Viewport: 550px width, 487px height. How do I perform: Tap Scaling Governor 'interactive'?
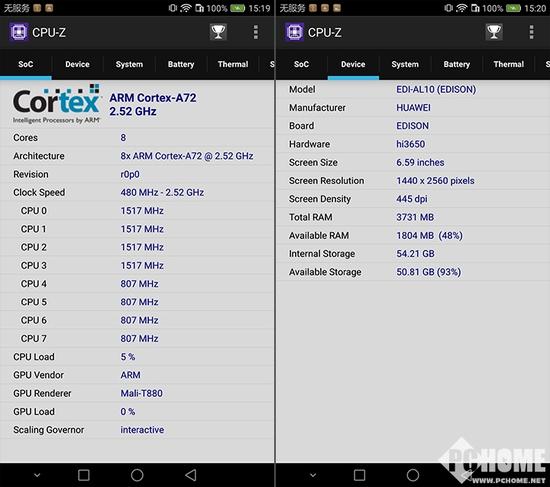[142, 430]
